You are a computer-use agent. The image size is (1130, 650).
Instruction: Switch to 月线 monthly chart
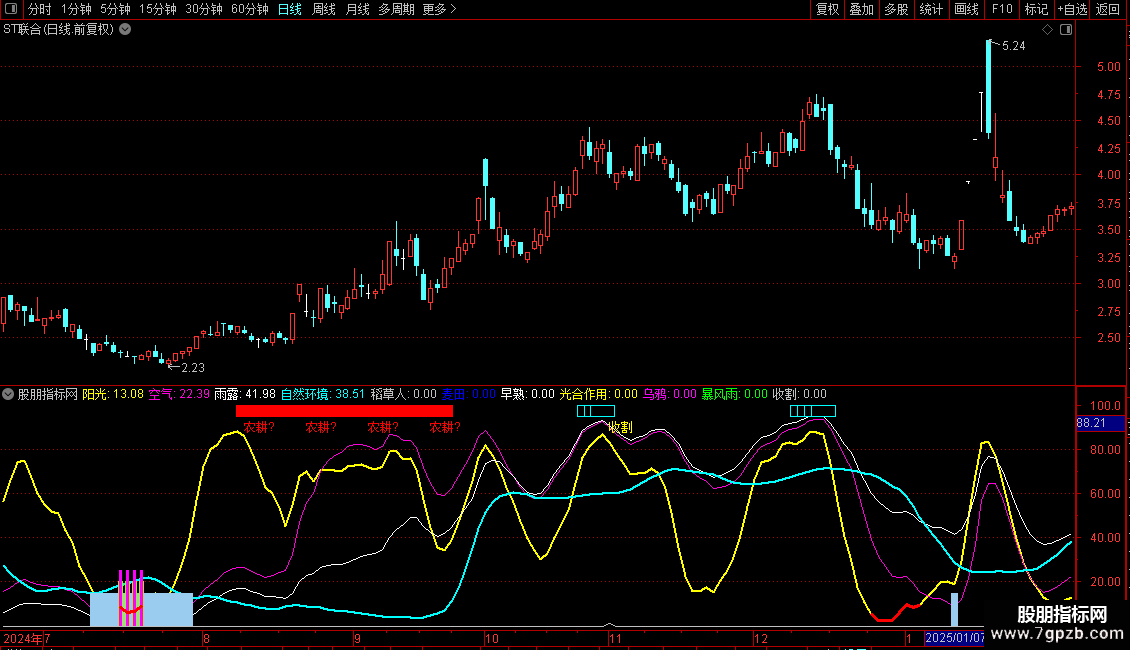pyautogui.click(x=357, y=9)
